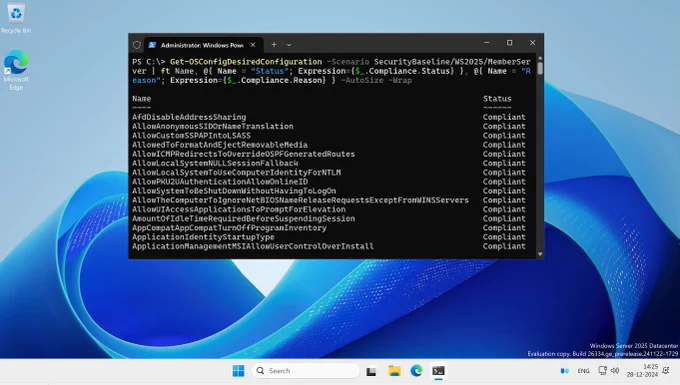The height and width of the screenshot is (385, 680).
Task: Click the Name column header
Action: point(142,98)
